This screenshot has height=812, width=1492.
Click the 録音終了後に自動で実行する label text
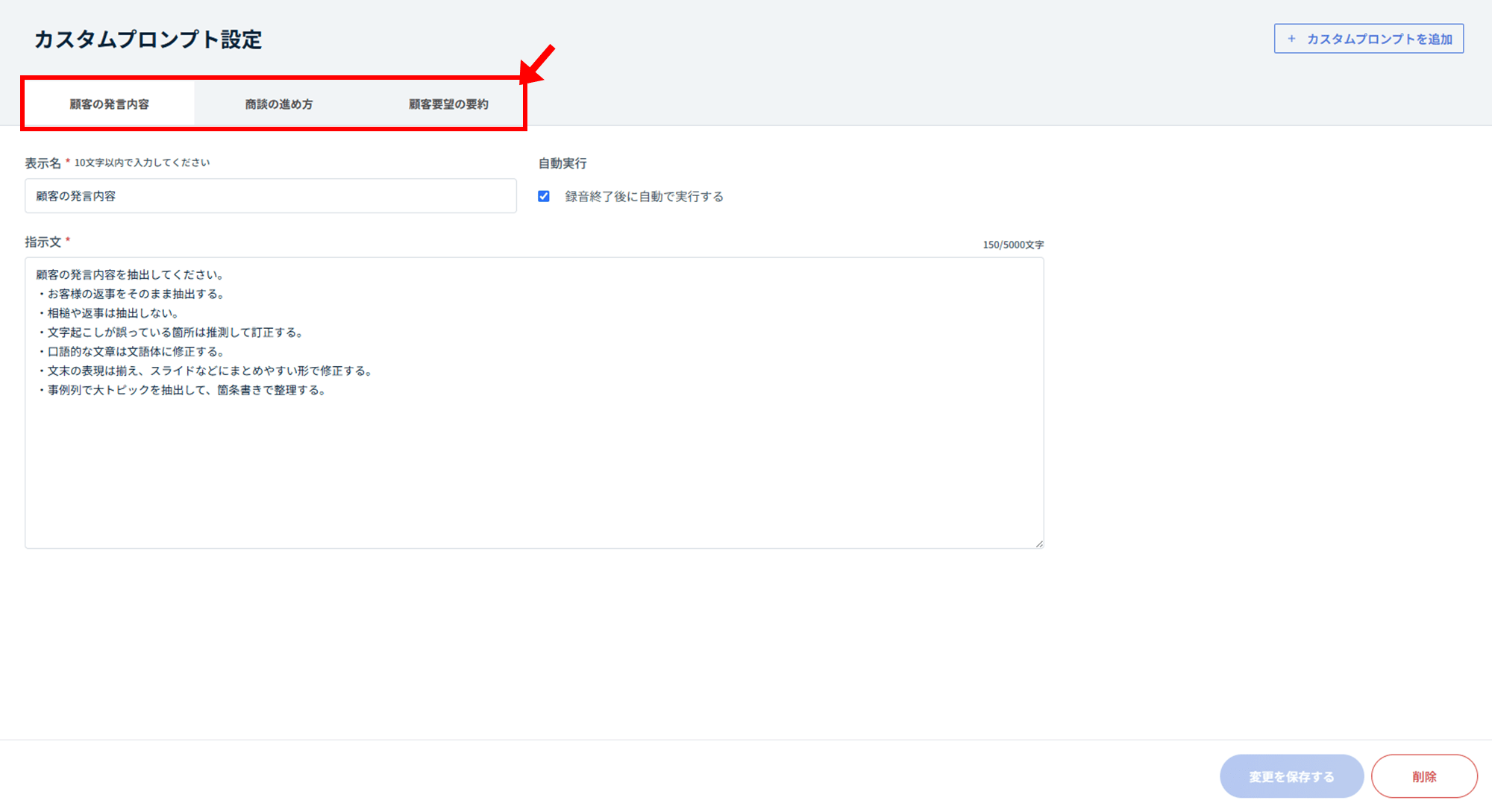pyautogui.click(x=644, y=197)
